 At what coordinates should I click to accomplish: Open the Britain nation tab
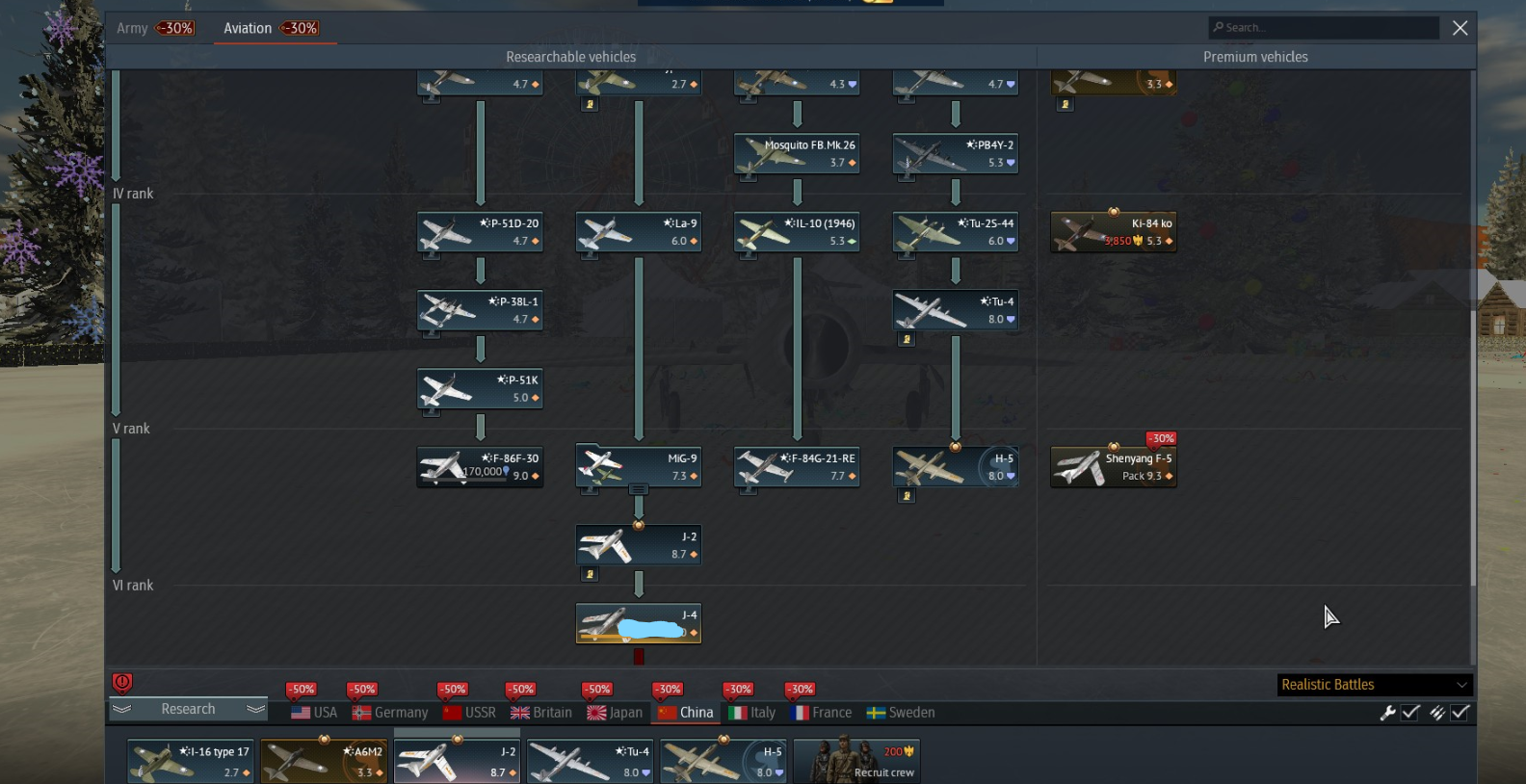pos(541,713)
